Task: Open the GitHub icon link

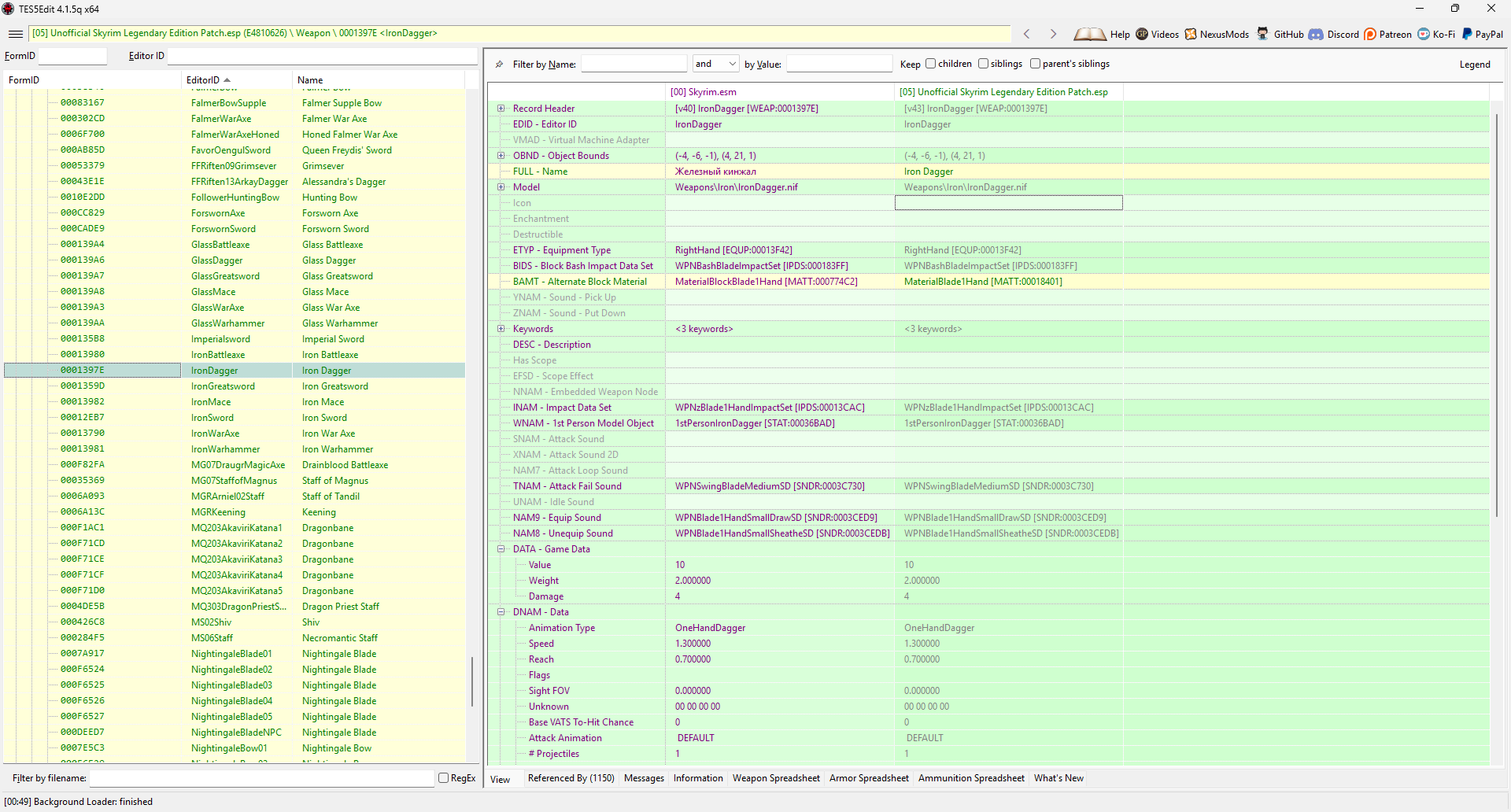Action: [1262, 34]
